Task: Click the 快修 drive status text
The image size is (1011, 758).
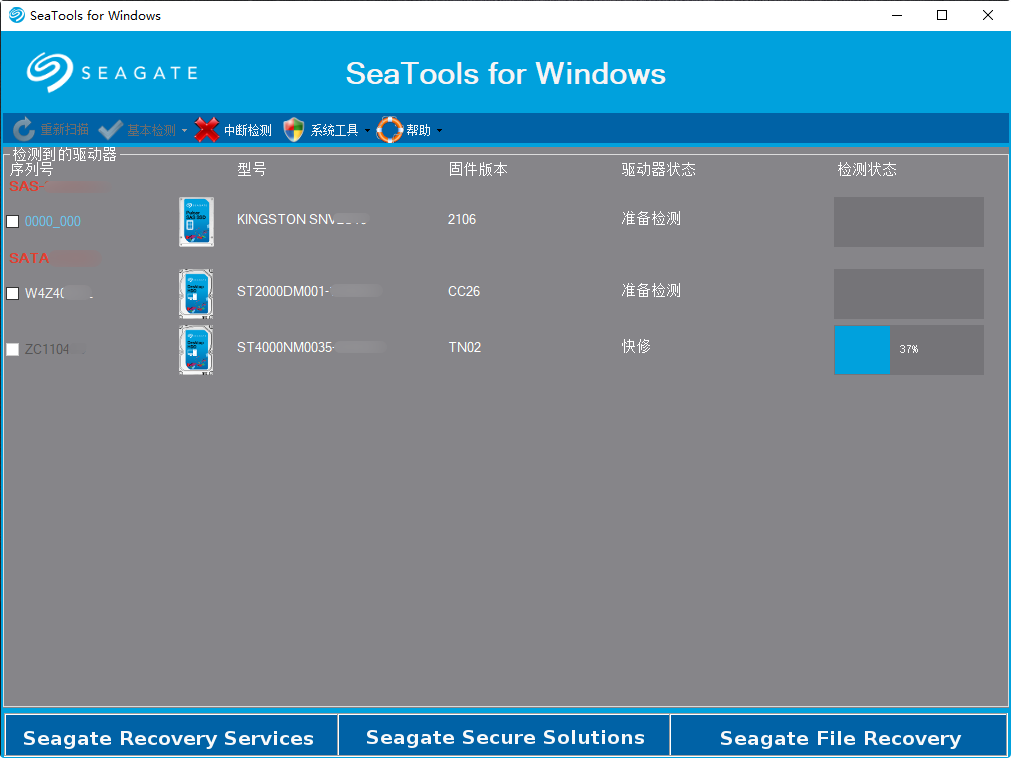Action: coord(636,346)
